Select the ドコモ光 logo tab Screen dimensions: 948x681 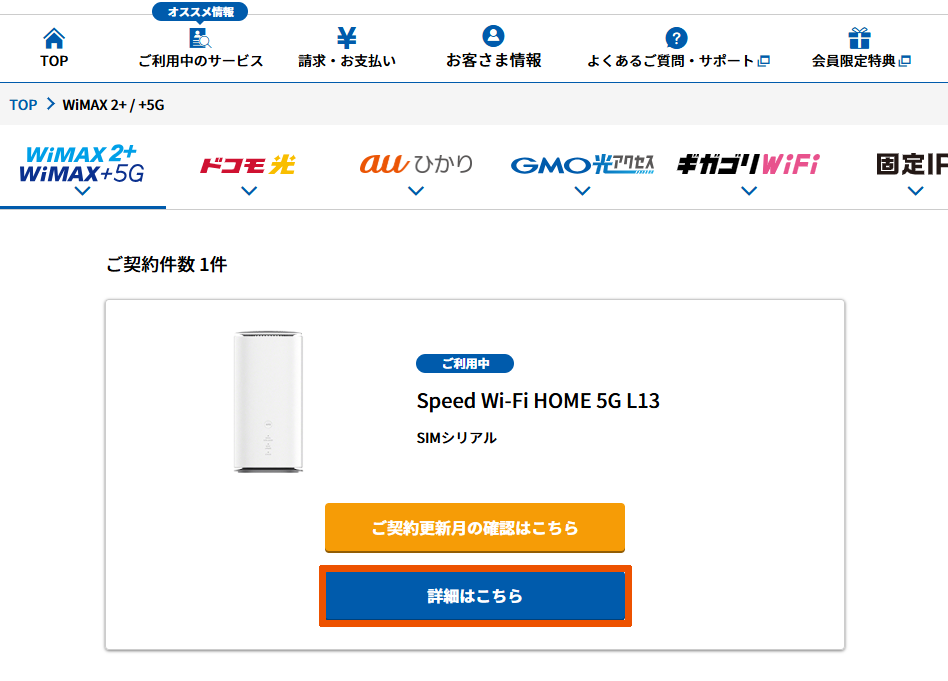pos(248,164)
